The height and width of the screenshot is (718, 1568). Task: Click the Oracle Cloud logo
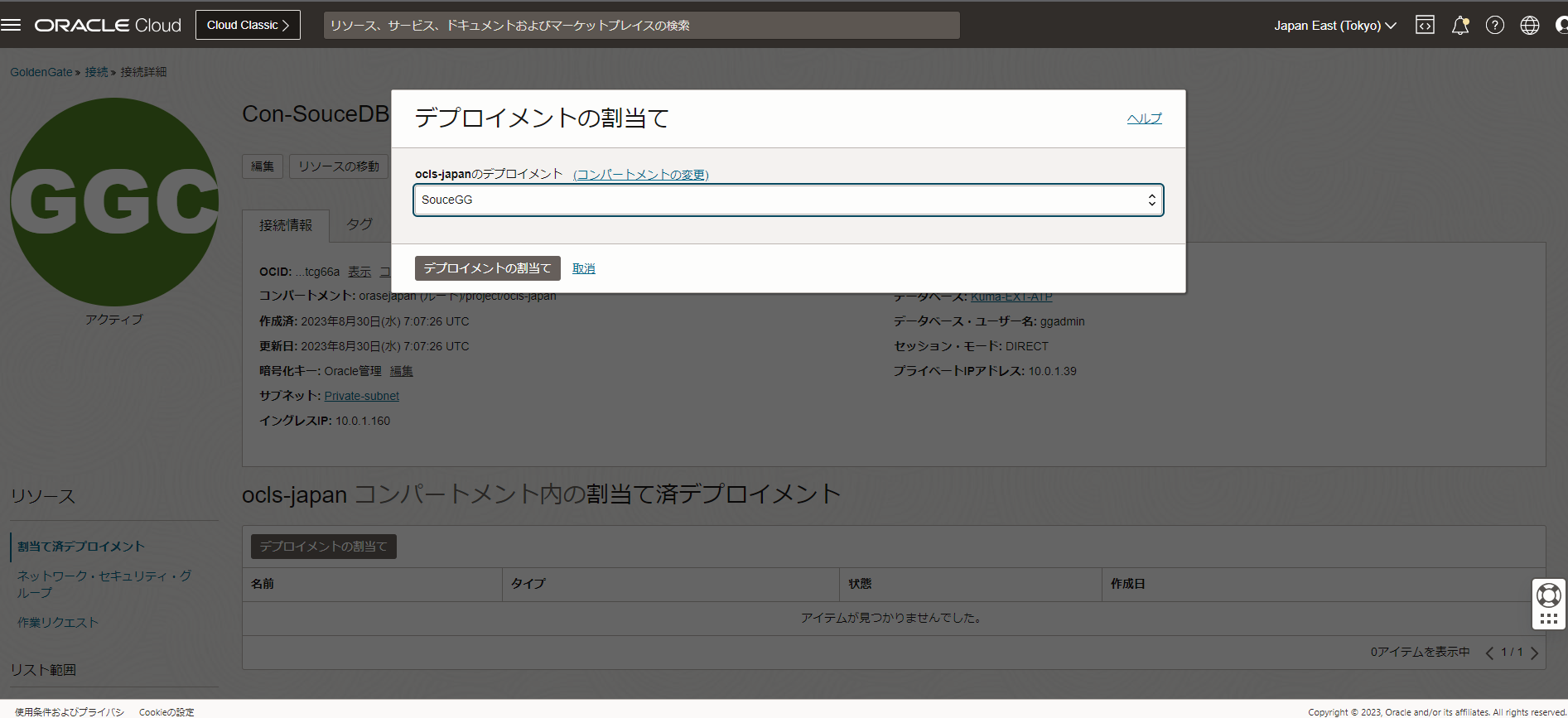pos(108,25)
